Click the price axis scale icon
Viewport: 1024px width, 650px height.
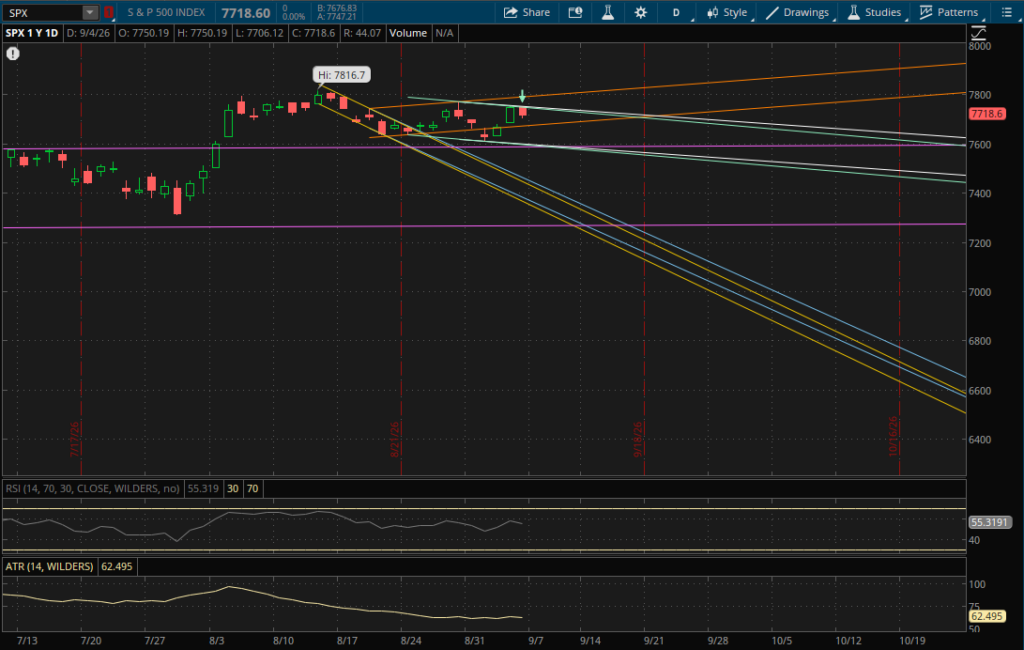pyautogui.click(x=978, y=33)
